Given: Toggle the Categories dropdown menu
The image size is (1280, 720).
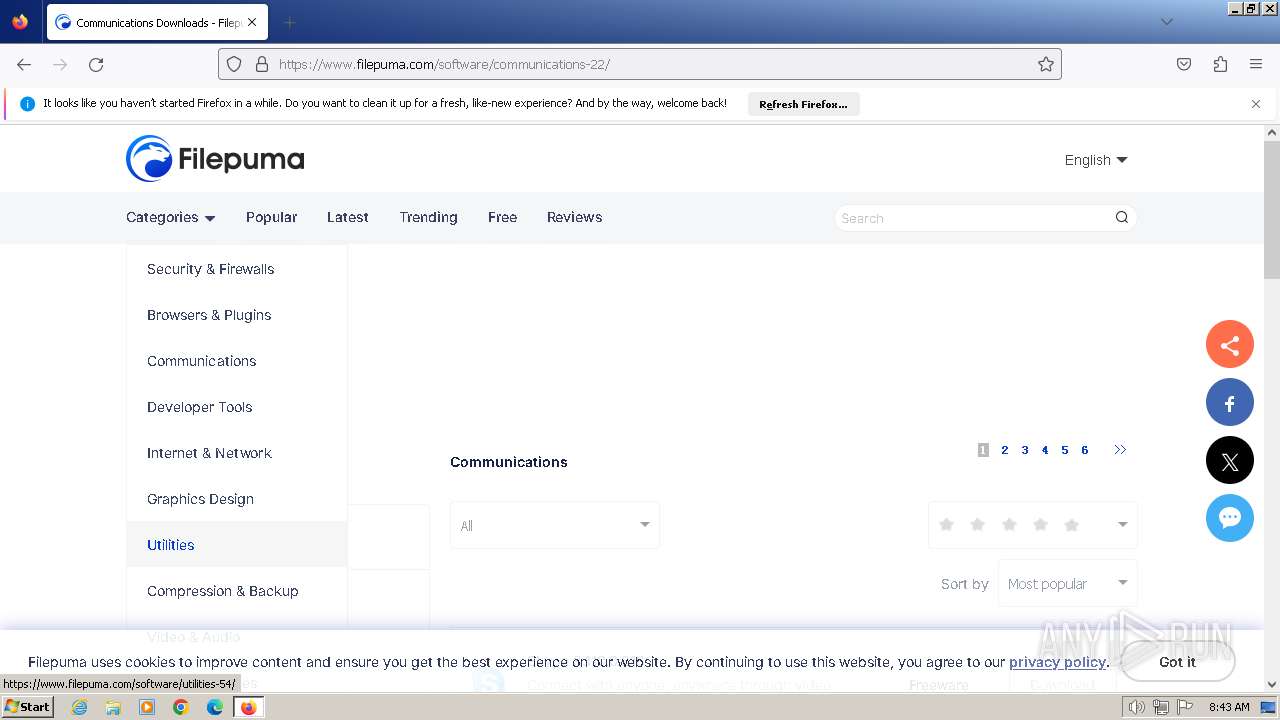Looking at the screenshot, I should (x=171, y=217).
